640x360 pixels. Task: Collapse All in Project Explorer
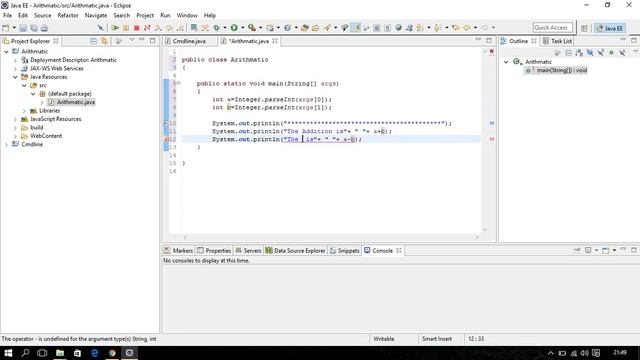(x=93, y=41)
